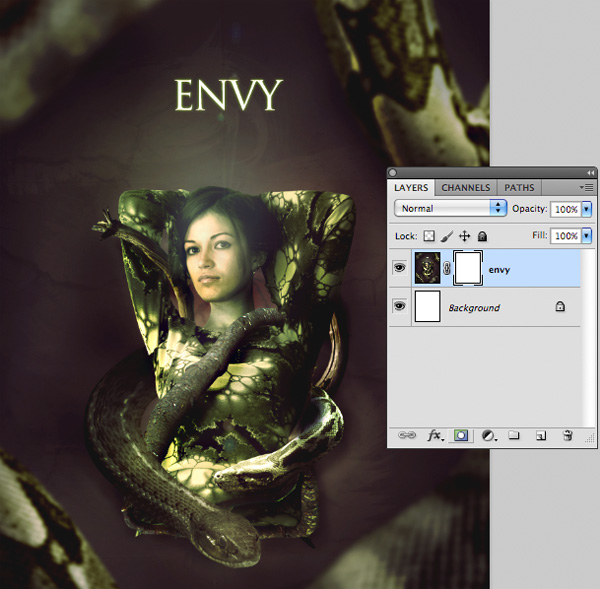Click the link layers icon
The image size is (600, 589).
point(407,436)
